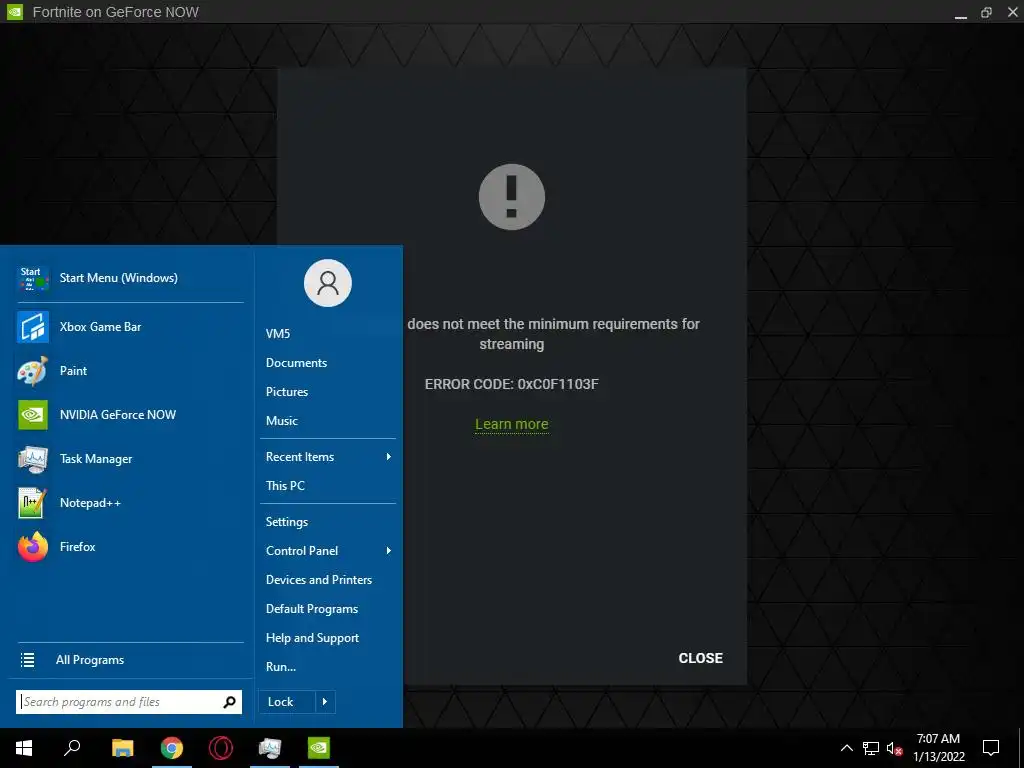1024x768 pixels.
Task: Open Documents from the start menu
Action: (296, 363)
